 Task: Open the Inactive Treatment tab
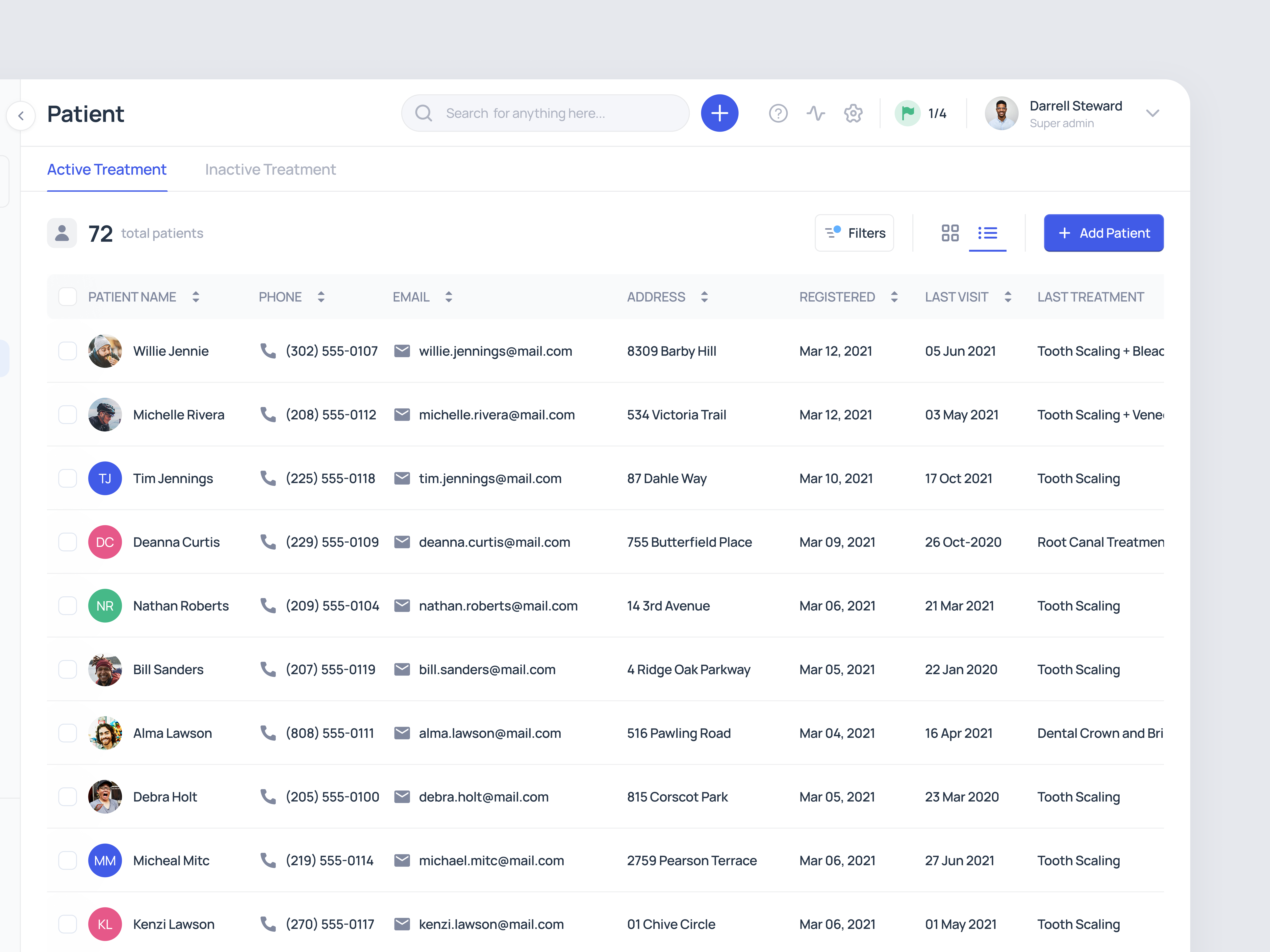pyautogui.click(x=270, y=169)
